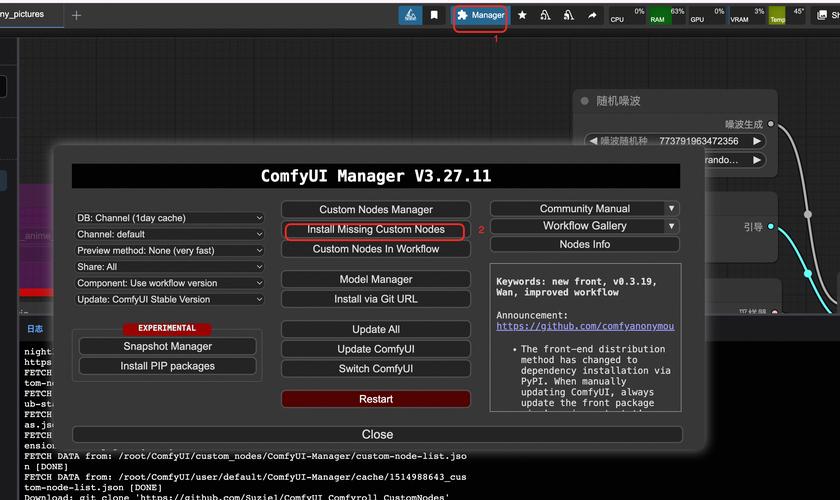840x500 pixels.
Task: Click the 噪波随机种 seed value 773791963472356
Action: tap(699, 141)
